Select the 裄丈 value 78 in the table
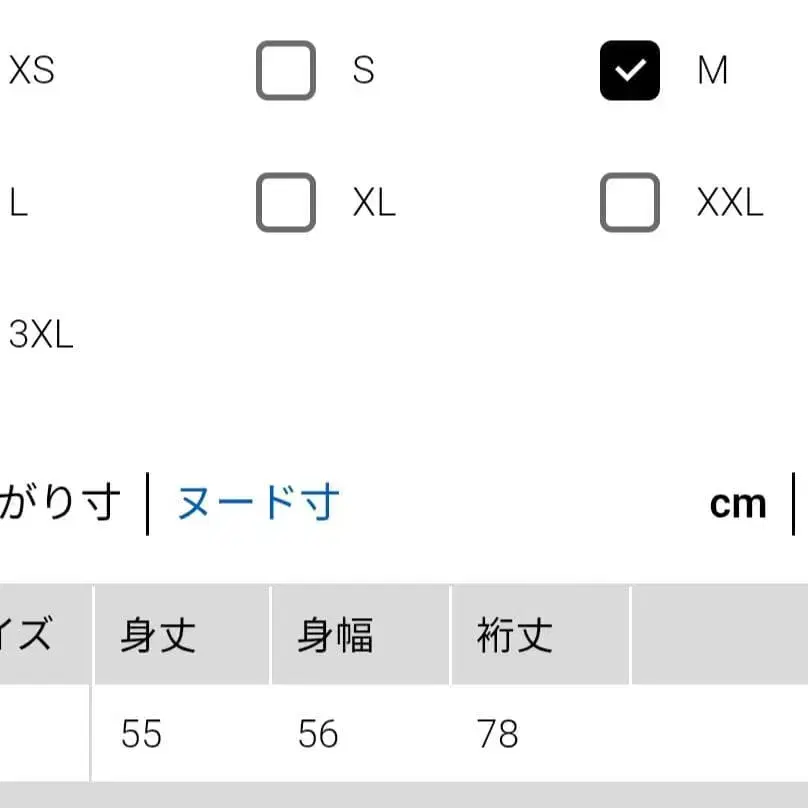Viewport: 808px width, 808px height. pos(496,735)
